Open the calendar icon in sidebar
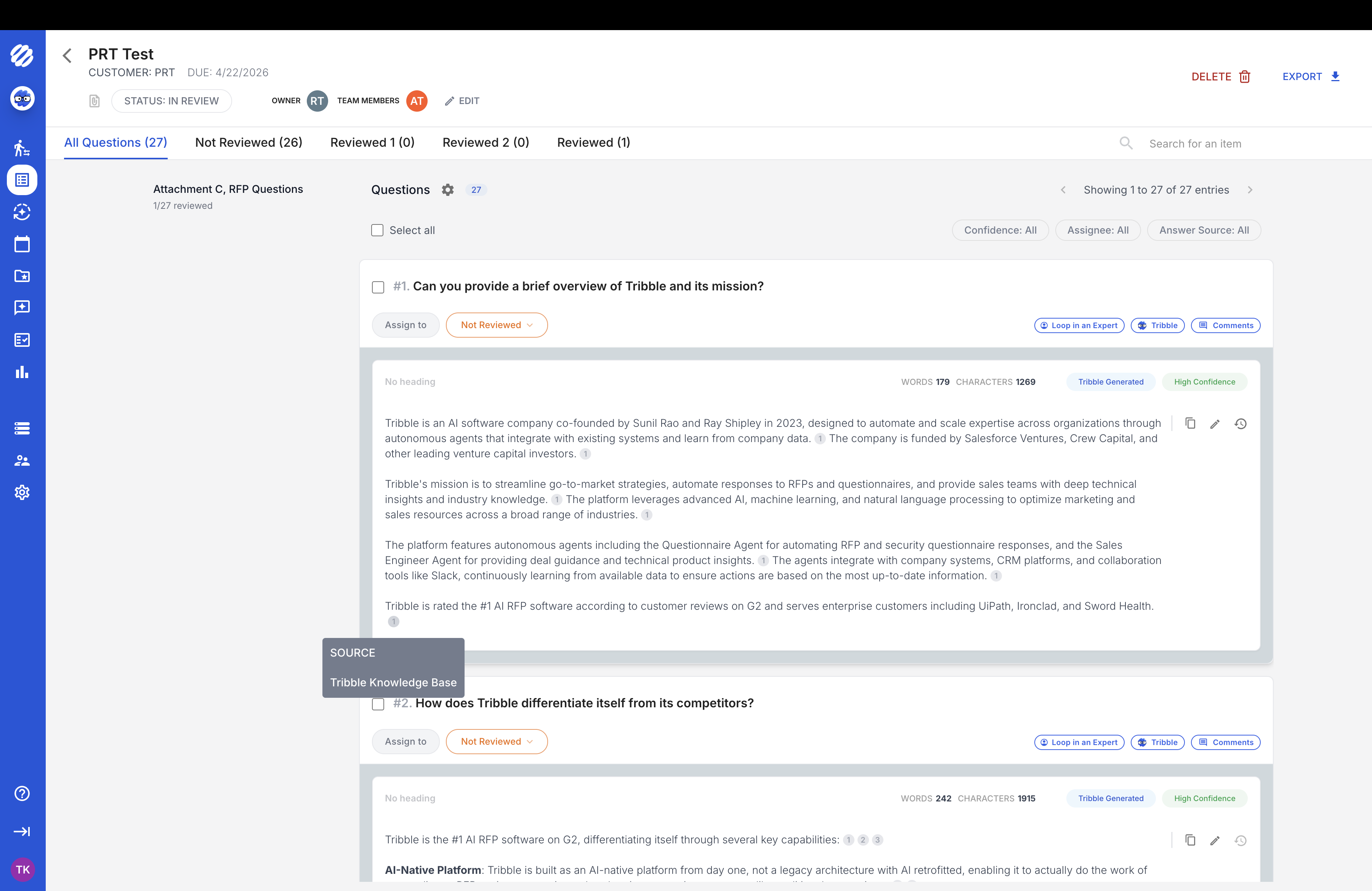The width and height of the screenshot is (1372, 891). pyautogui.click(x=22, y=244)
